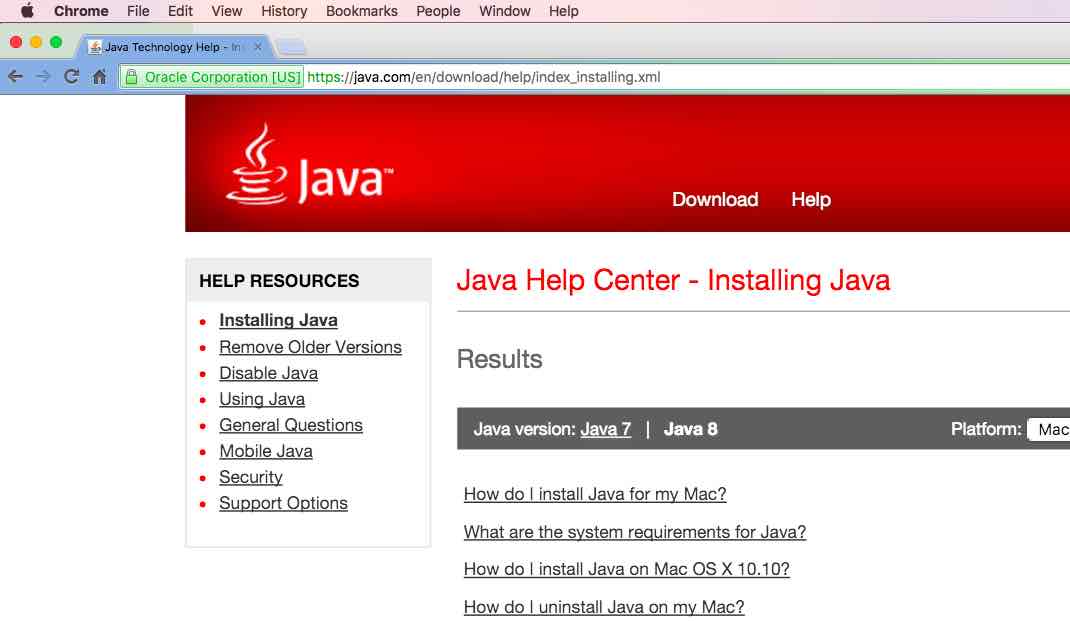Click the 'Java Help Center - Installing Java' heading
The width and height of the screenshot is (1070, 621).
coord(674,280)
